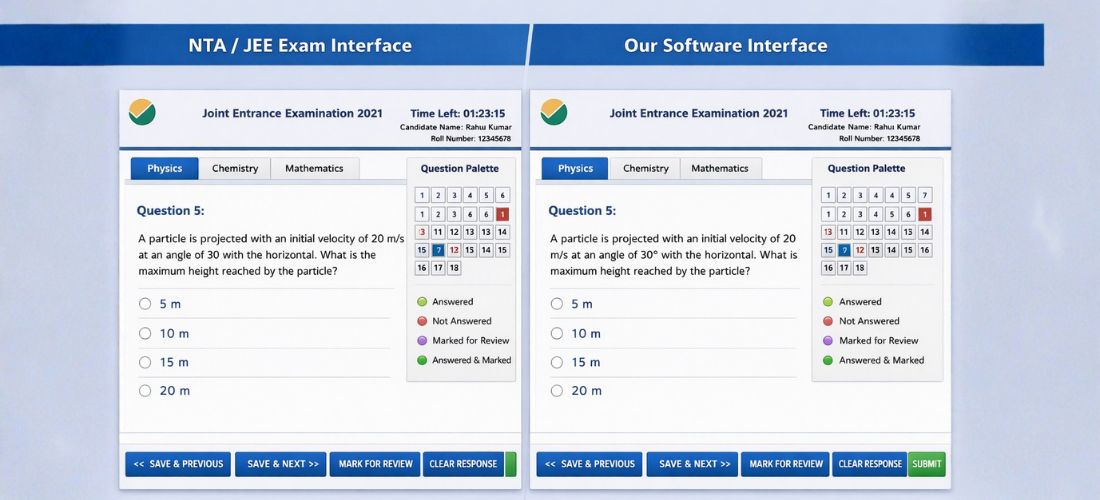
Task: Open question 17 in NTA palette
Action: (x=438, y=268)
